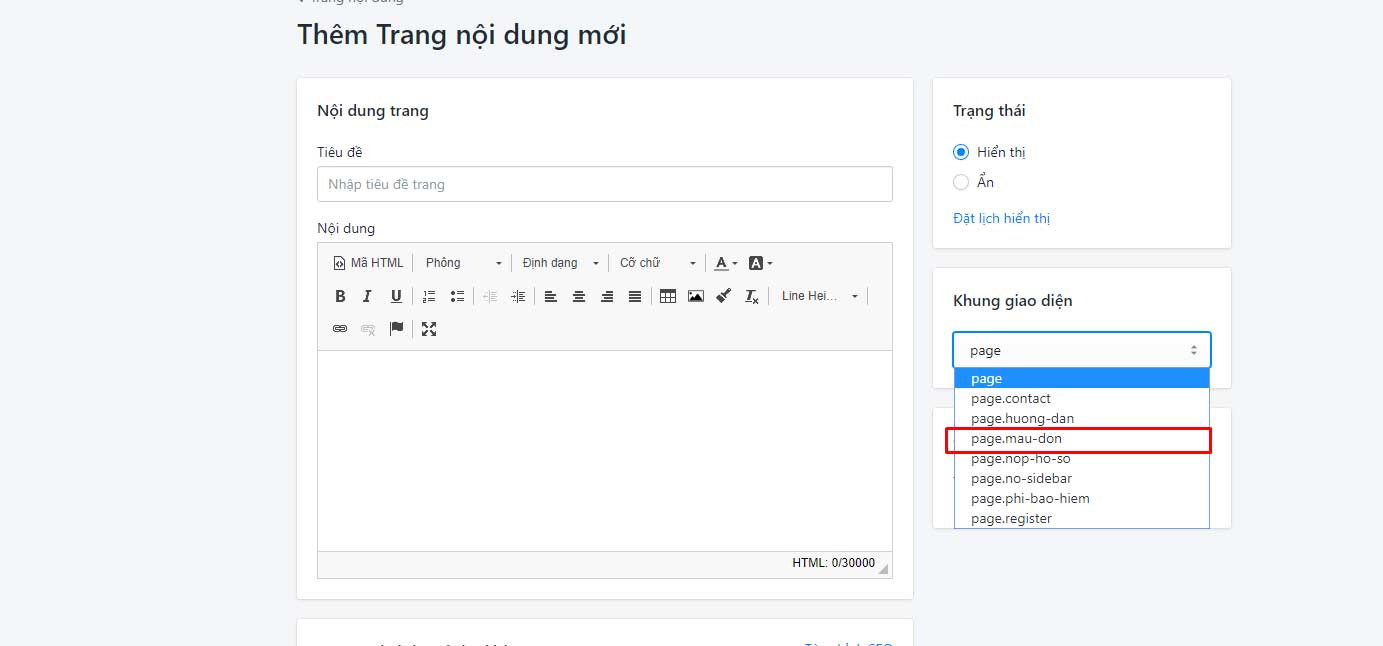
Task: Choose the page template option
Action: coord(1082,378)
